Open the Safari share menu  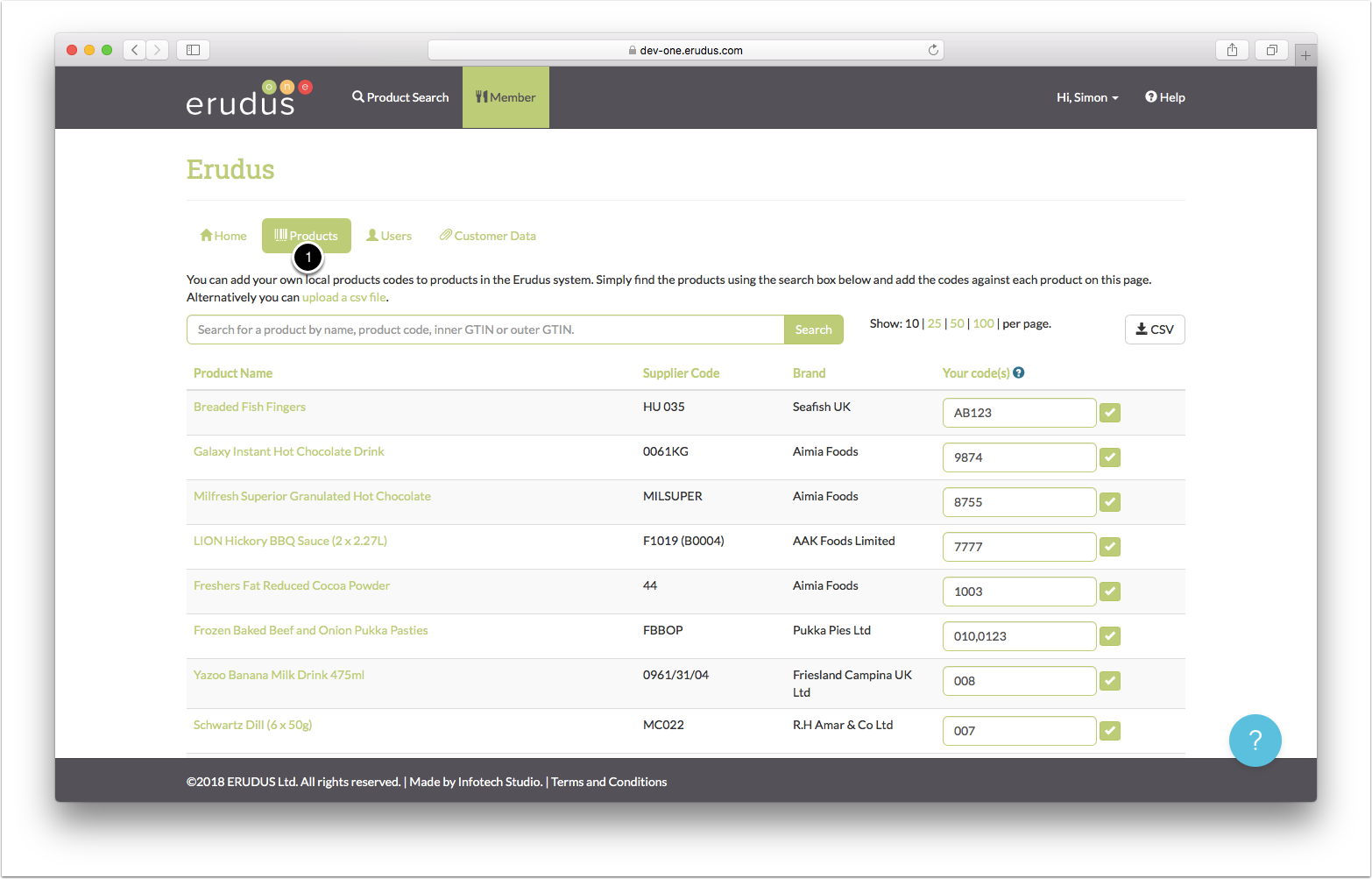1232,50
